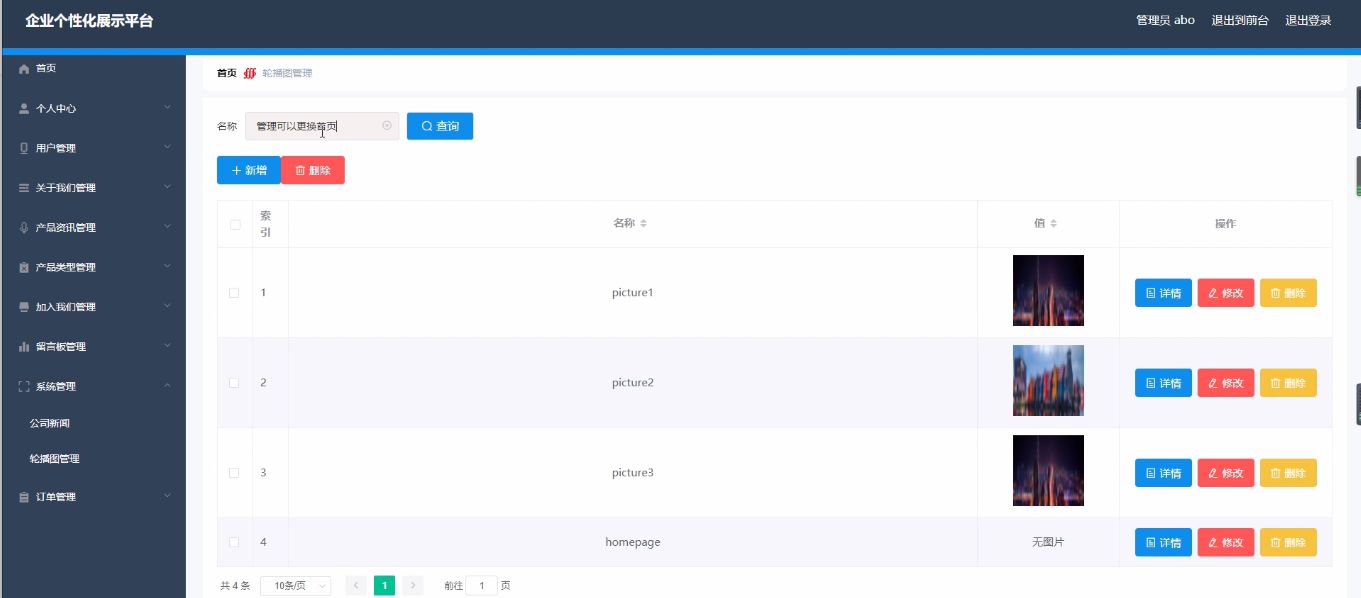Click the icon beside 订单管理
The width and height of the screenshot is (1361, 598).
point(24,497)
